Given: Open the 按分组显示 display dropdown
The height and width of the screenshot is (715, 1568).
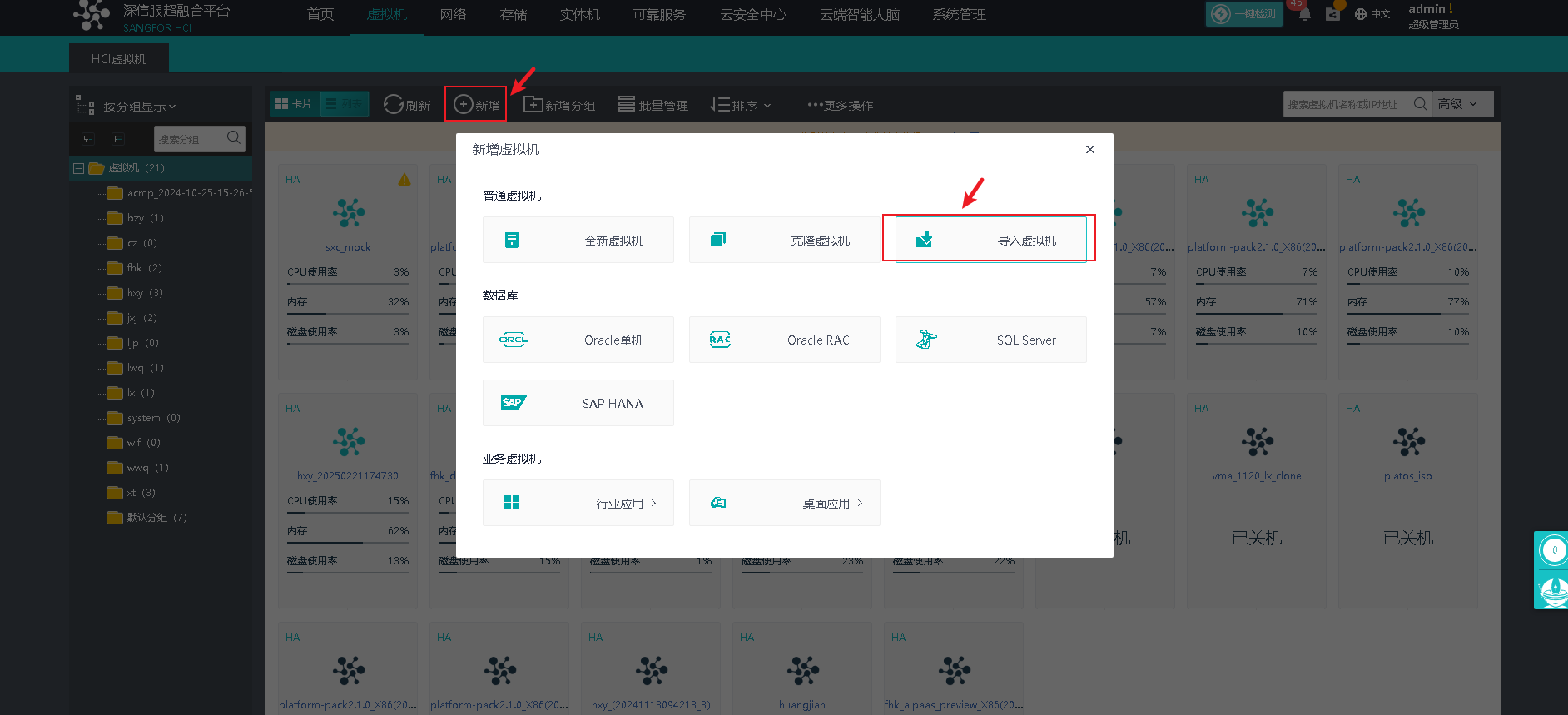Looking at the screenshot, I should pos(138,107).
